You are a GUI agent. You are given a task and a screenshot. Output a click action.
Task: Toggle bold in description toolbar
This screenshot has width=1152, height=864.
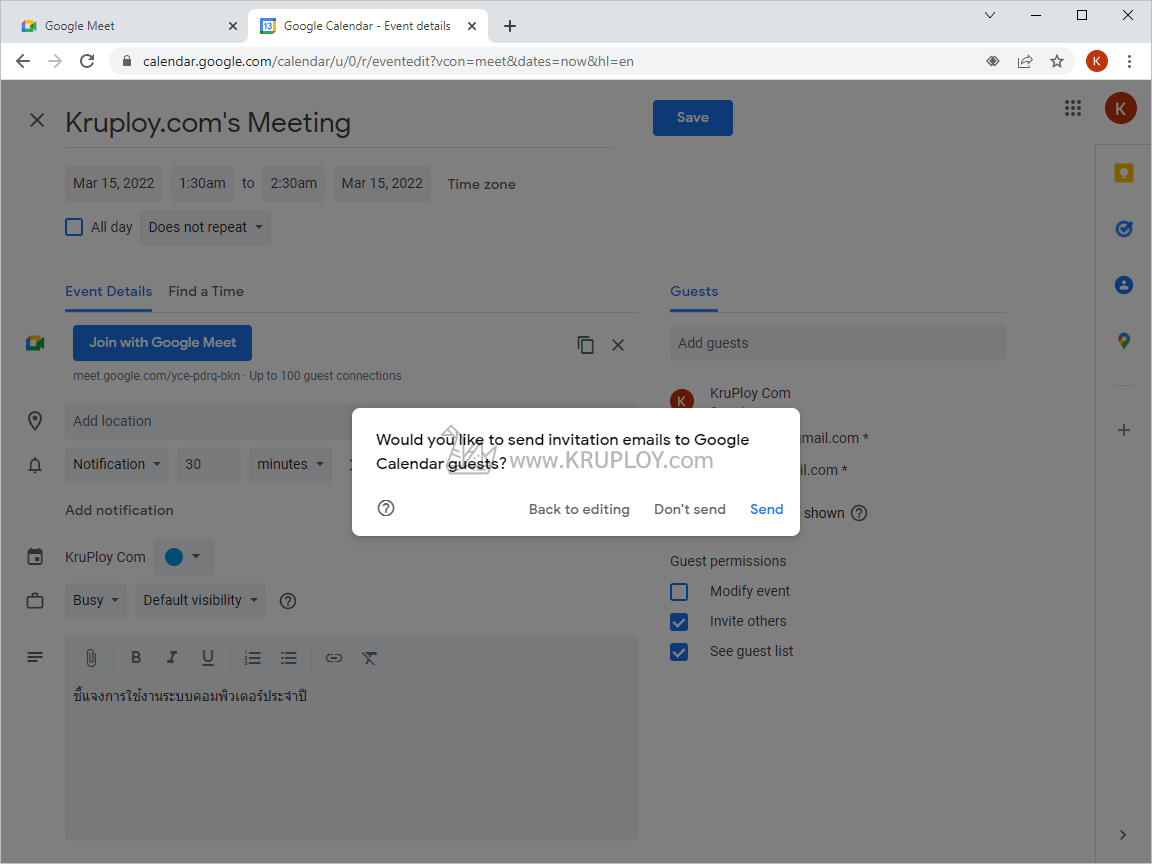tap(136, 658)
